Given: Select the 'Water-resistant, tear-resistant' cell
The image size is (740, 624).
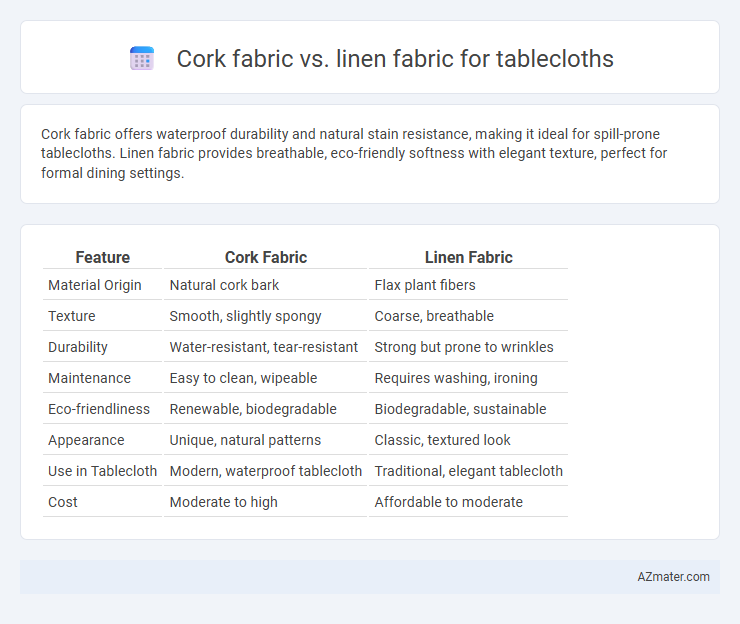Looking at the screenshot, I should tap(266, 347).
